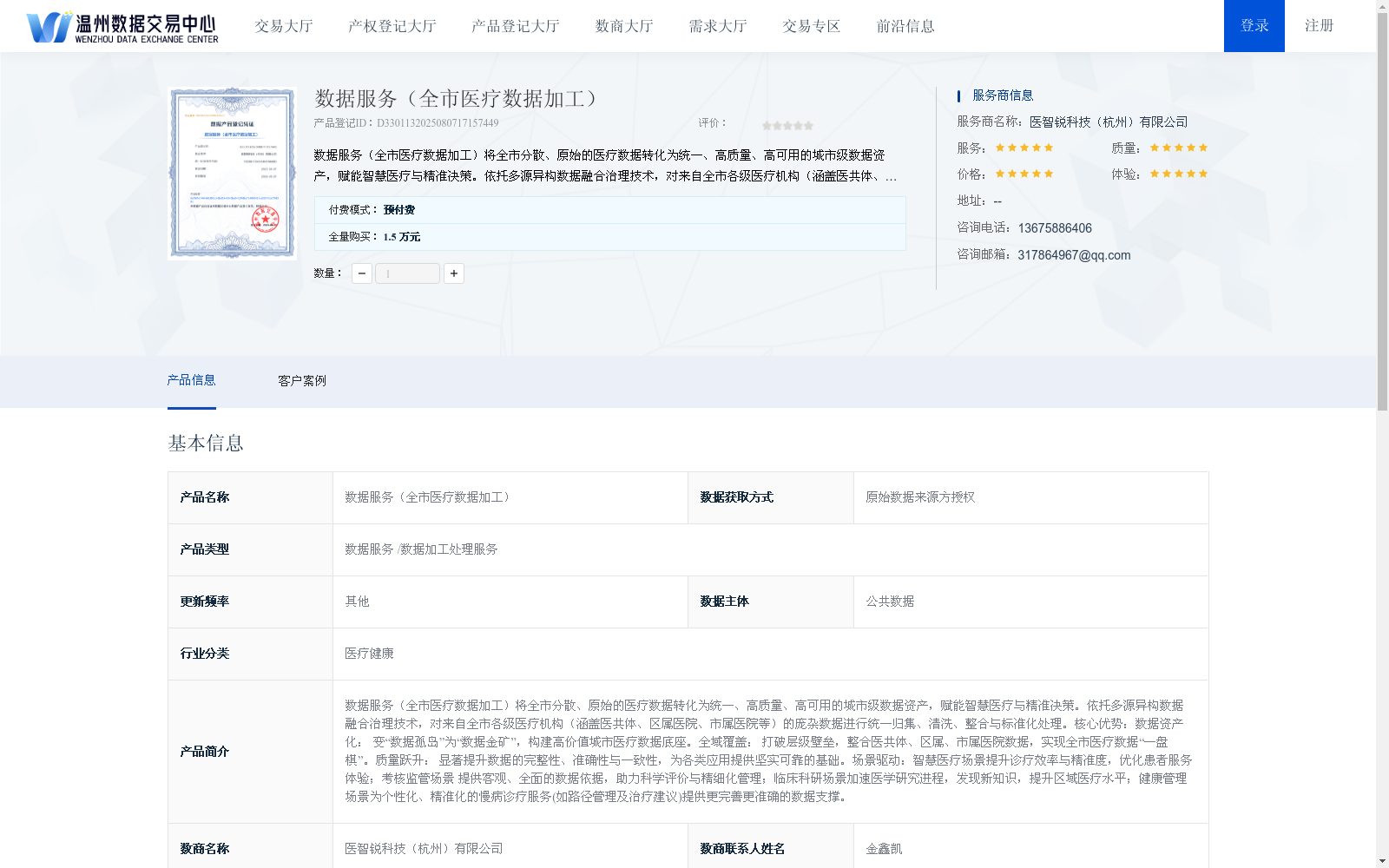This screenshot has width=1389, height=868.
Task: Click the 质量 star rating
Action: [1179, 148]
